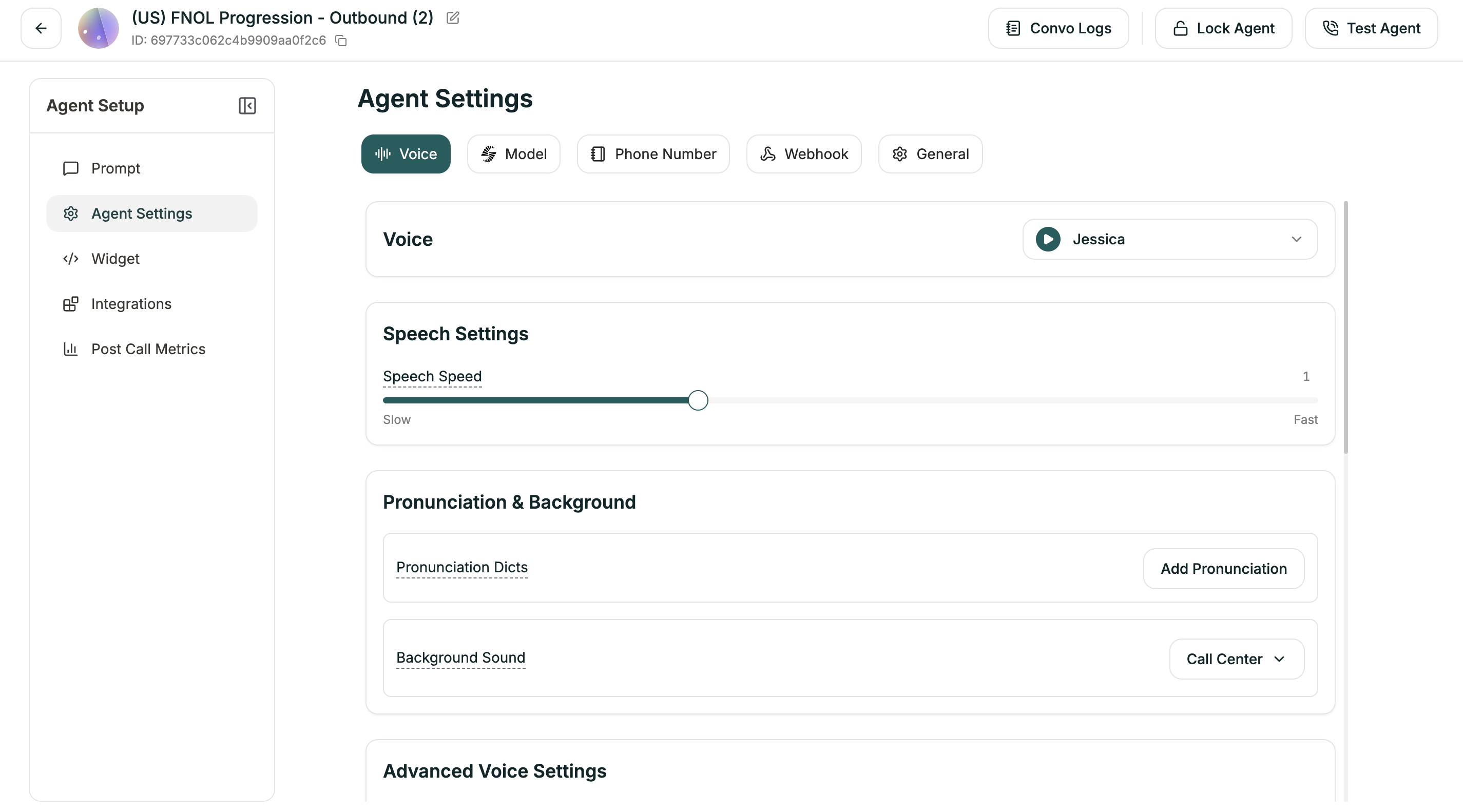Click the back arrow to leave agent
Viewport: 1463px width, 812px height.
coord(41,28)
